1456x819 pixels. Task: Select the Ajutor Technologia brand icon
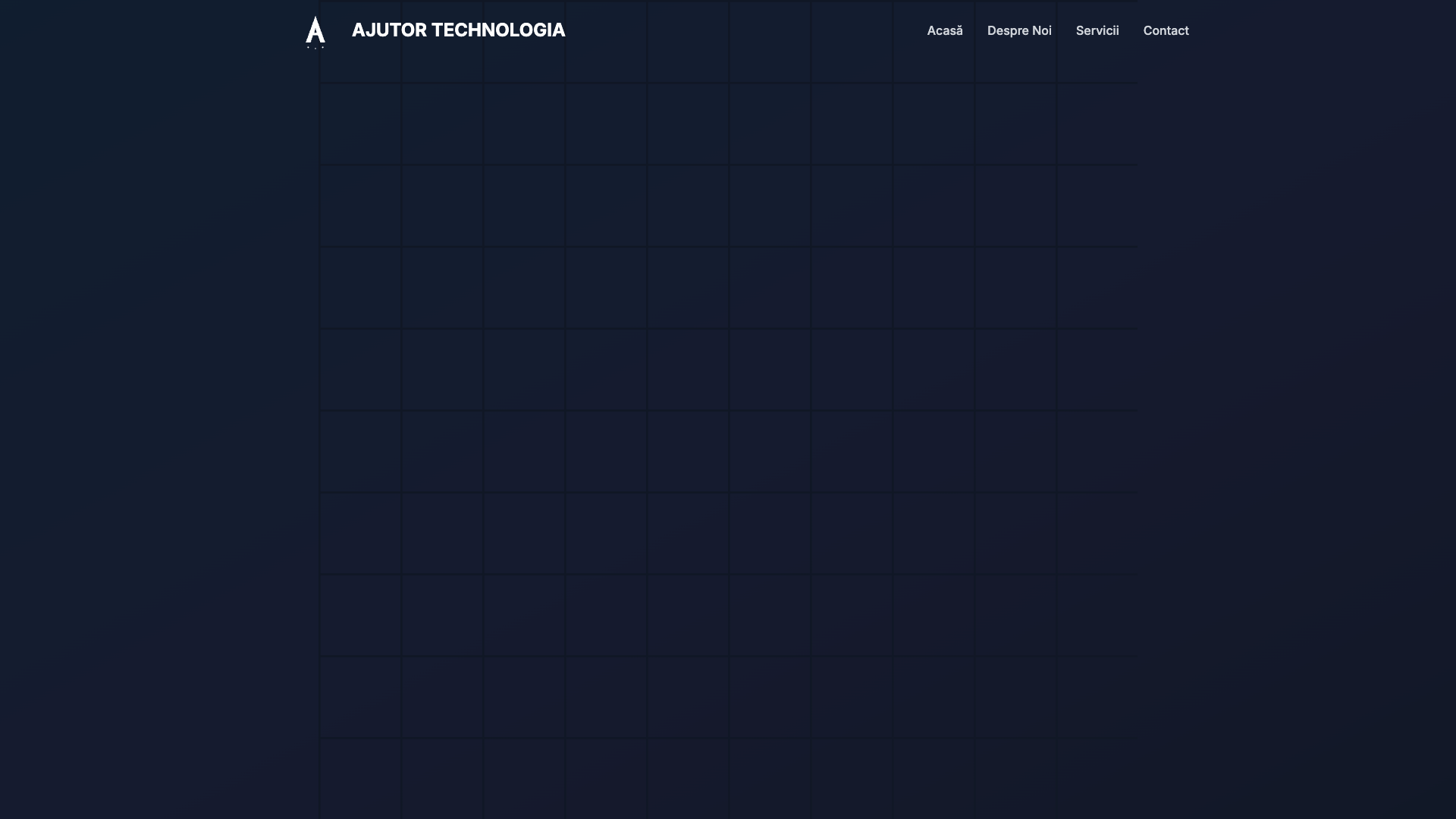315,31
